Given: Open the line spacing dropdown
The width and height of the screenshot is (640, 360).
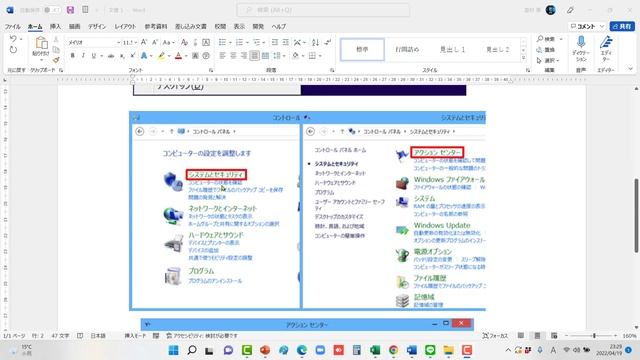Looking at the screenshot, I should tap(279, 56).
